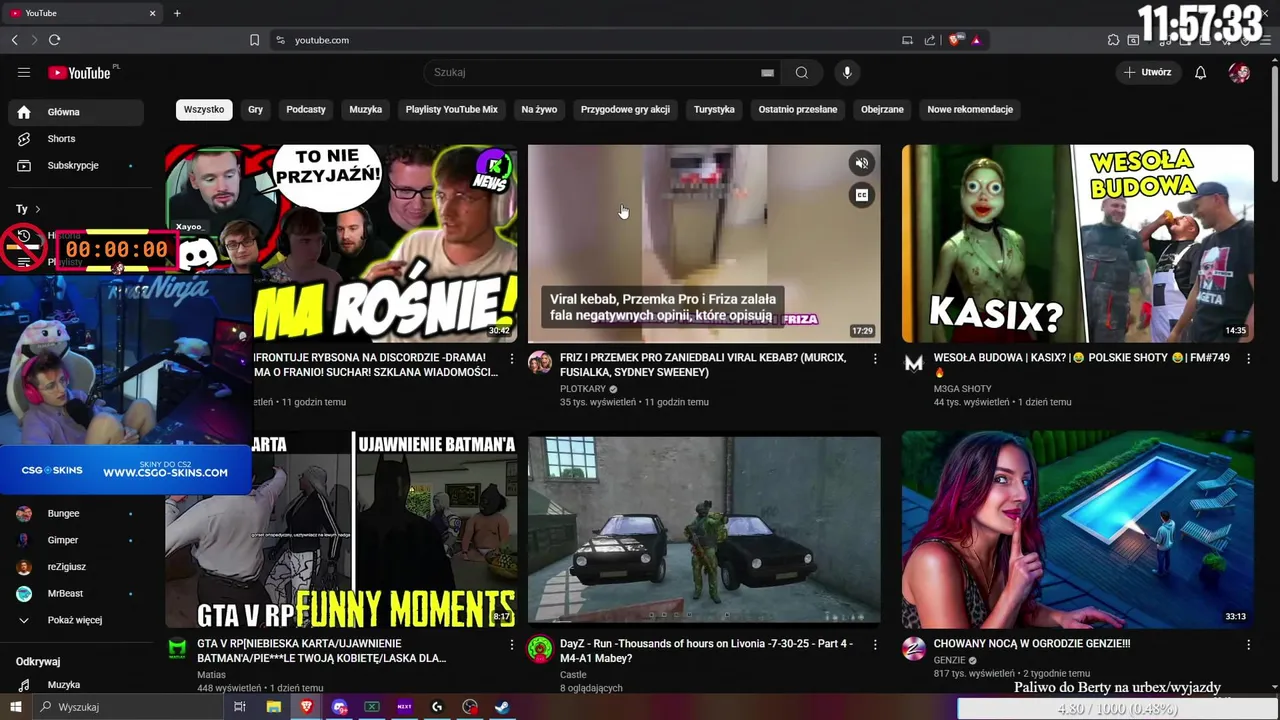The width and height of the screenshot is (1280, 720).
Task: Go back with the browser back arrow
Action: click(x=14, y=40)
